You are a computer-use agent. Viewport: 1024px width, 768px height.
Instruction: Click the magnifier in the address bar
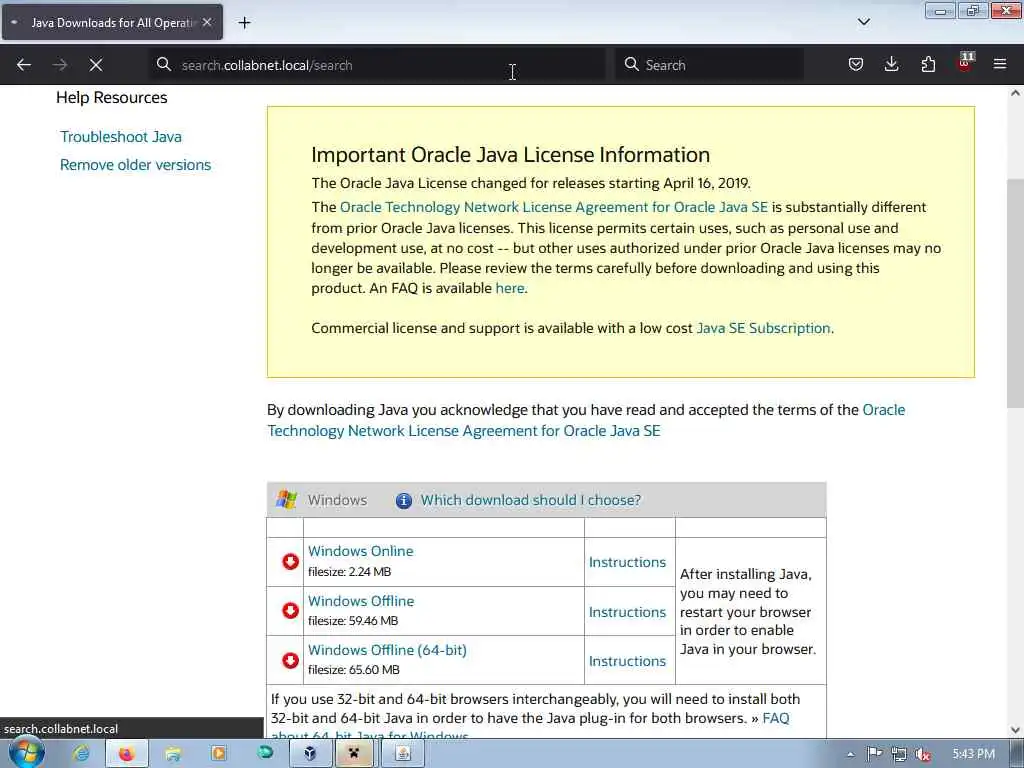click(x=164, y=64)
